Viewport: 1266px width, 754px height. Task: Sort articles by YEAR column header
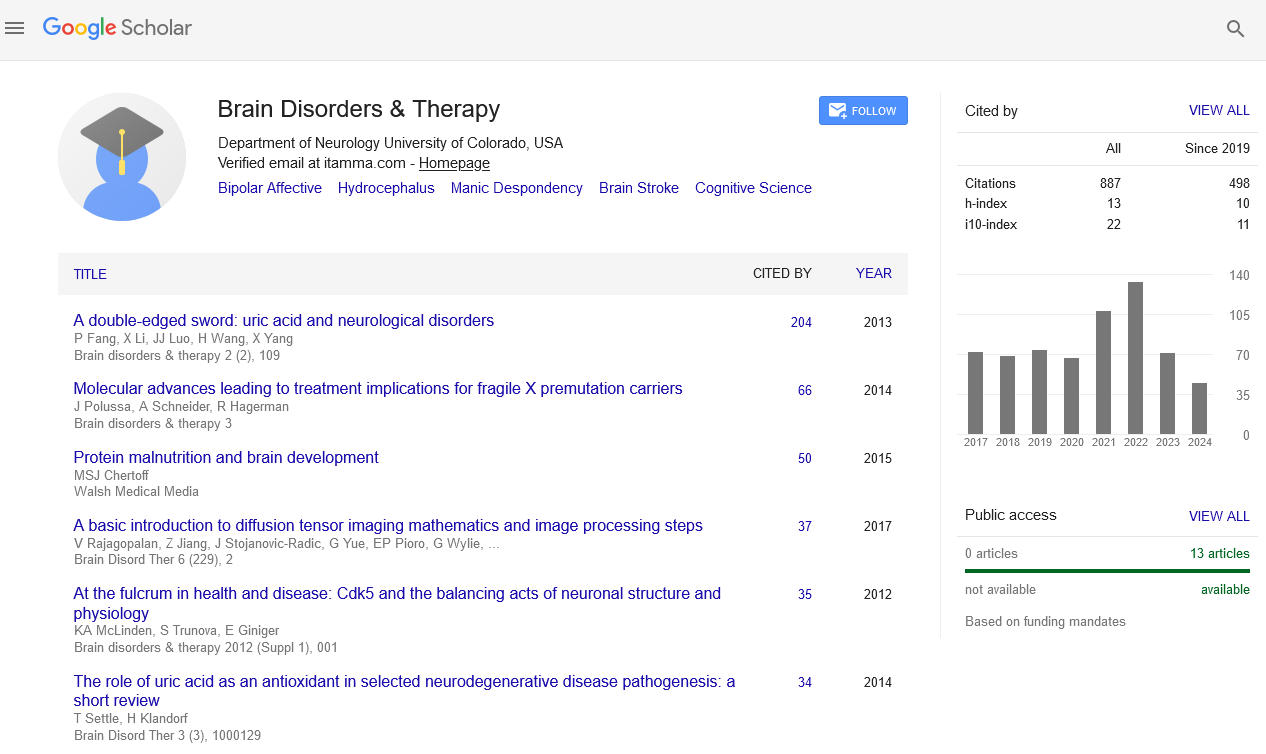tap(873, 273)
